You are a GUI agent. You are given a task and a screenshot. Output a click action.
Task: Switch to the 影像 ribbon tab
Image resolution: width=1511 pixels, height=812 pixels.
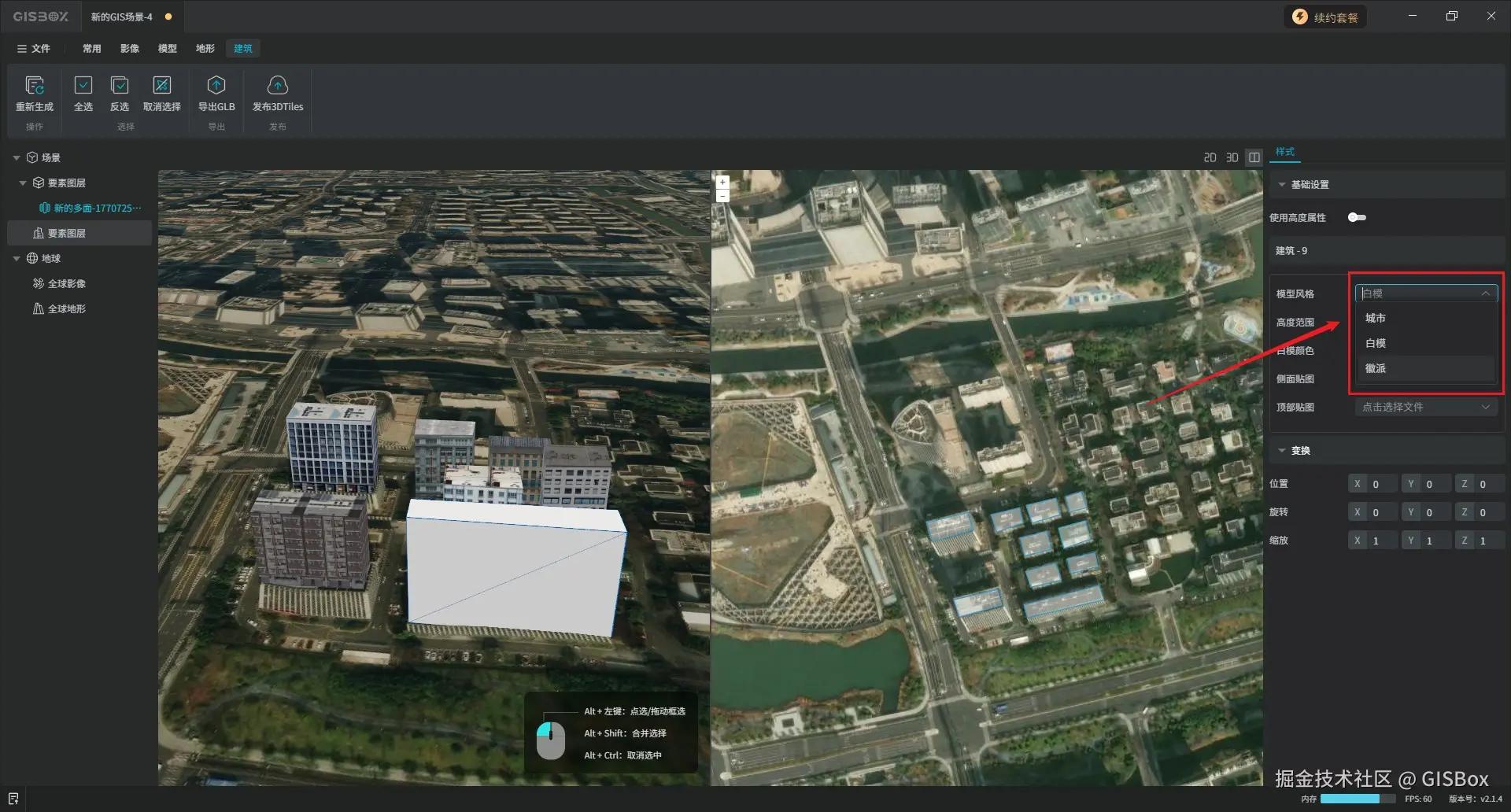pos(130,49)
